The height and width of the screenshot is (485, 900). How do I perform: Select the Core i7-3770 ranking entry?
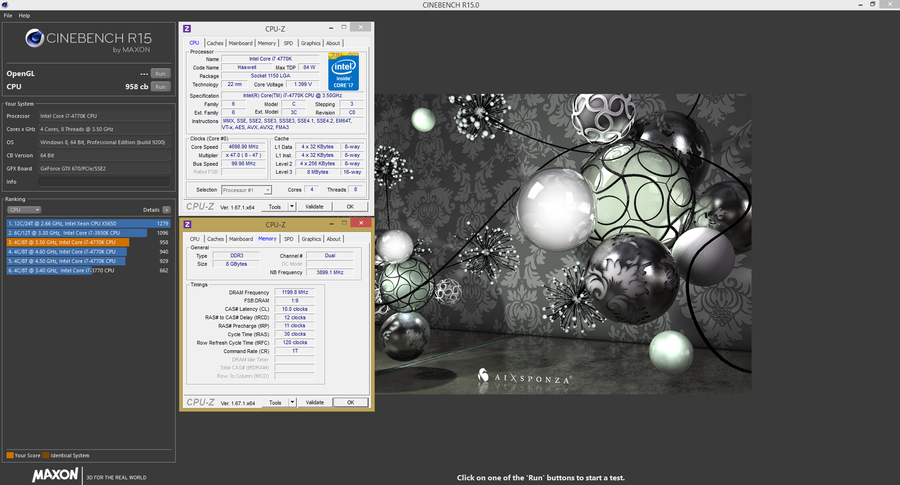click(x=88, y=270)
